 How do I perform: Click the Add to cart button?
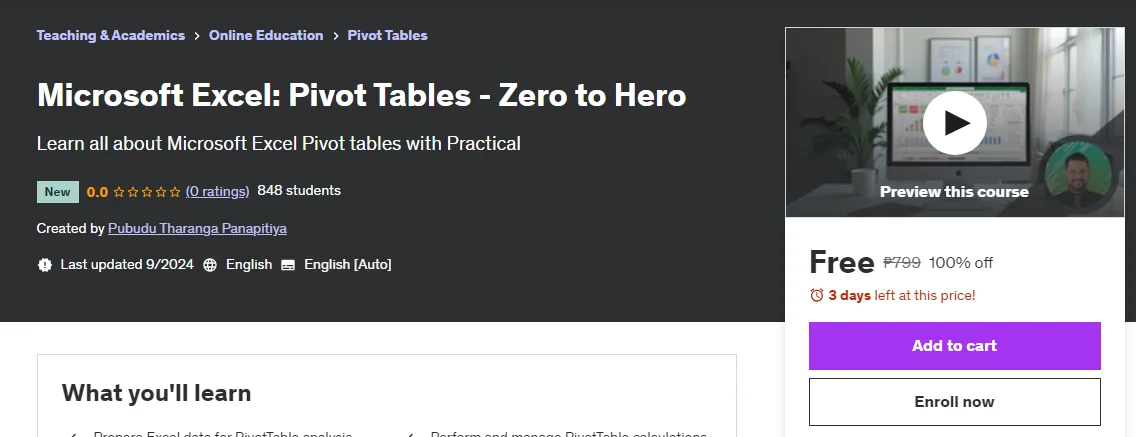point(954,346)
